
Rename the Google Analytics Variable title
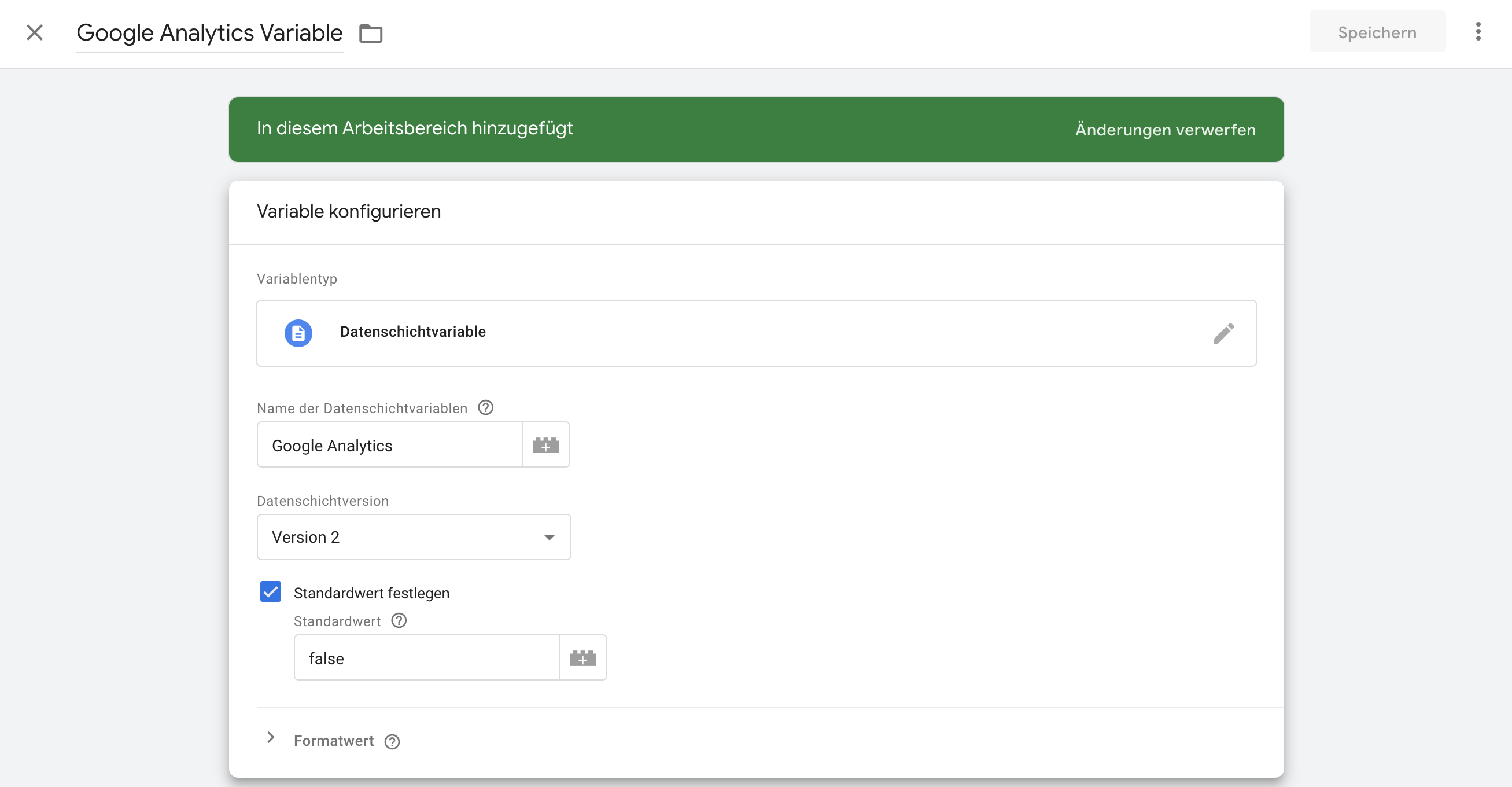[x=209, y=33]
